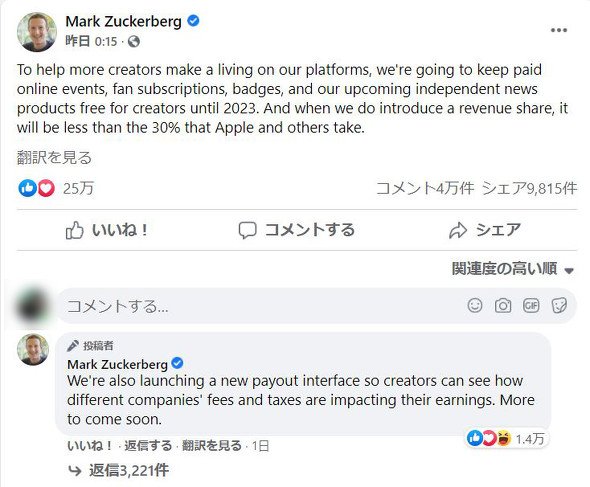The width and height of the screenshot is (590, 487).
Task: Expand the 返信3,221件 replies
Action: point(119,470)
